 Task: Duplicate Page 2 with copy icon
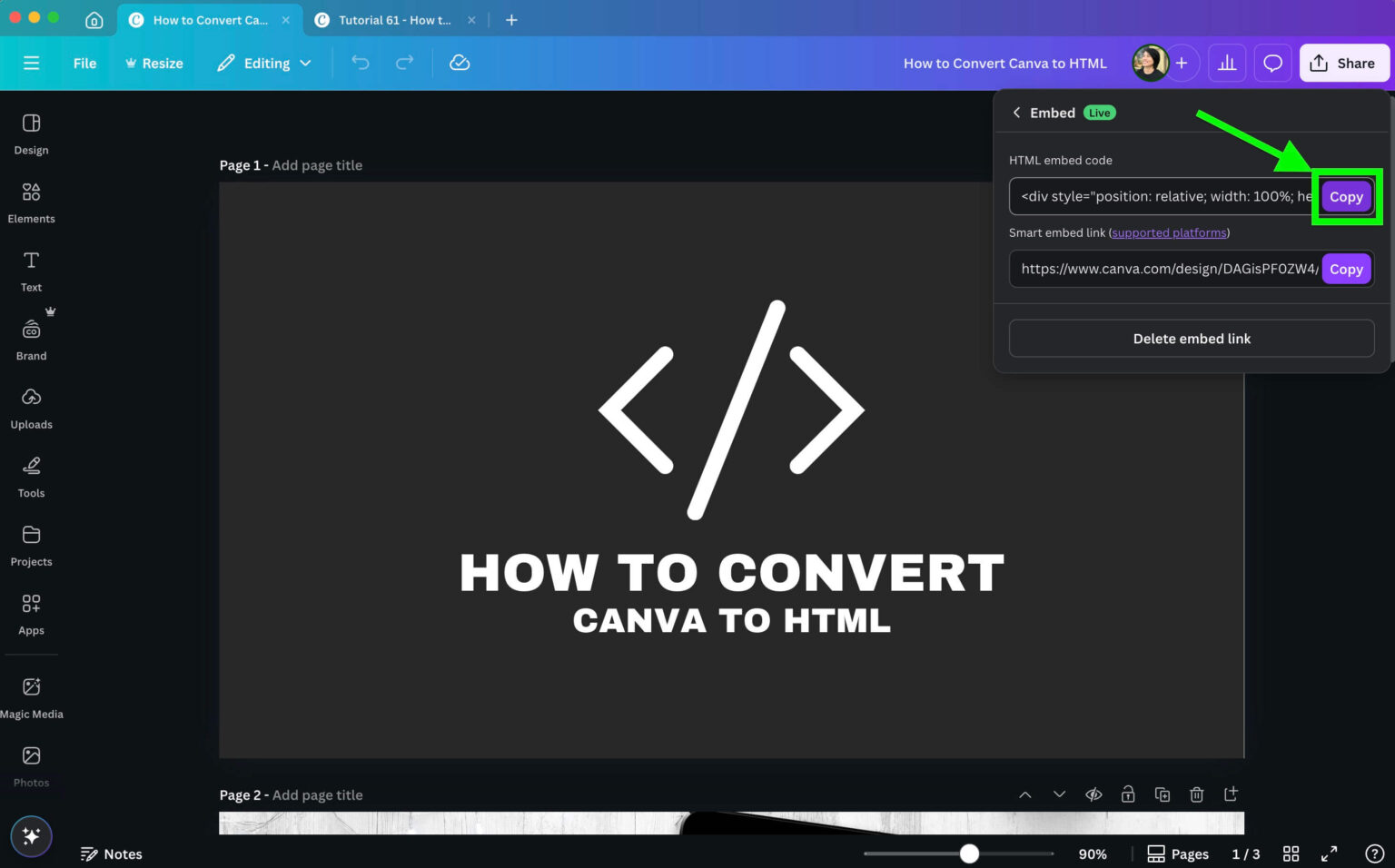click(1162, 794)
